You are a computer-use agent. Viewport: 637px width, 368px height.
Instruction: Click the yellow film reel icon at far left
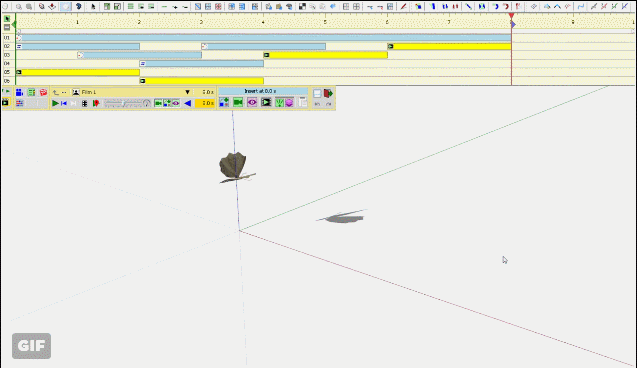coord(5,103)
